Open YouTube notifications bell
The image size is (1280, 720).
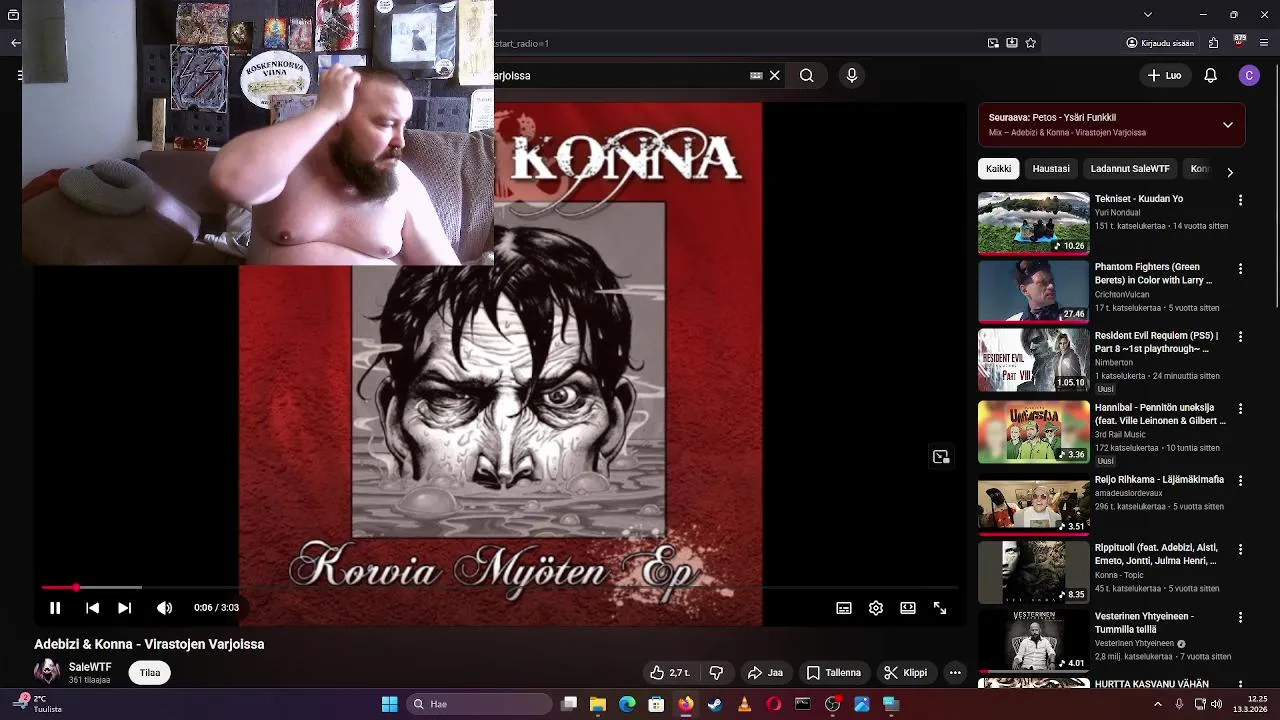pos(1210,75)
